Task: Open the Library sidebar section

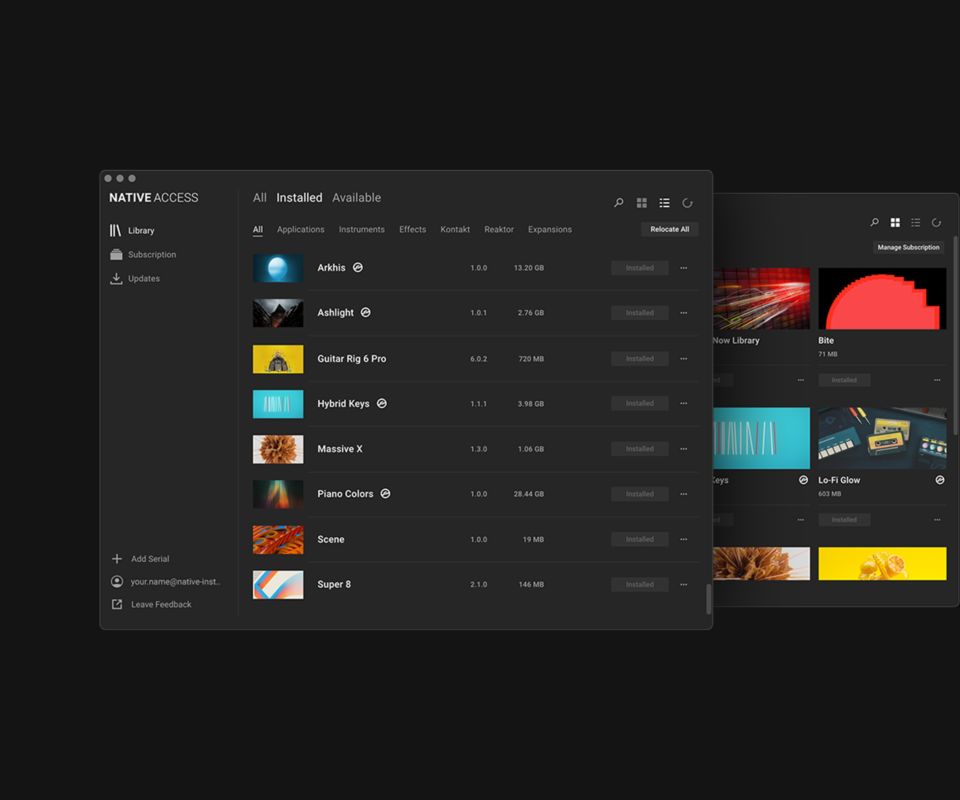Action: coord(140,231)
